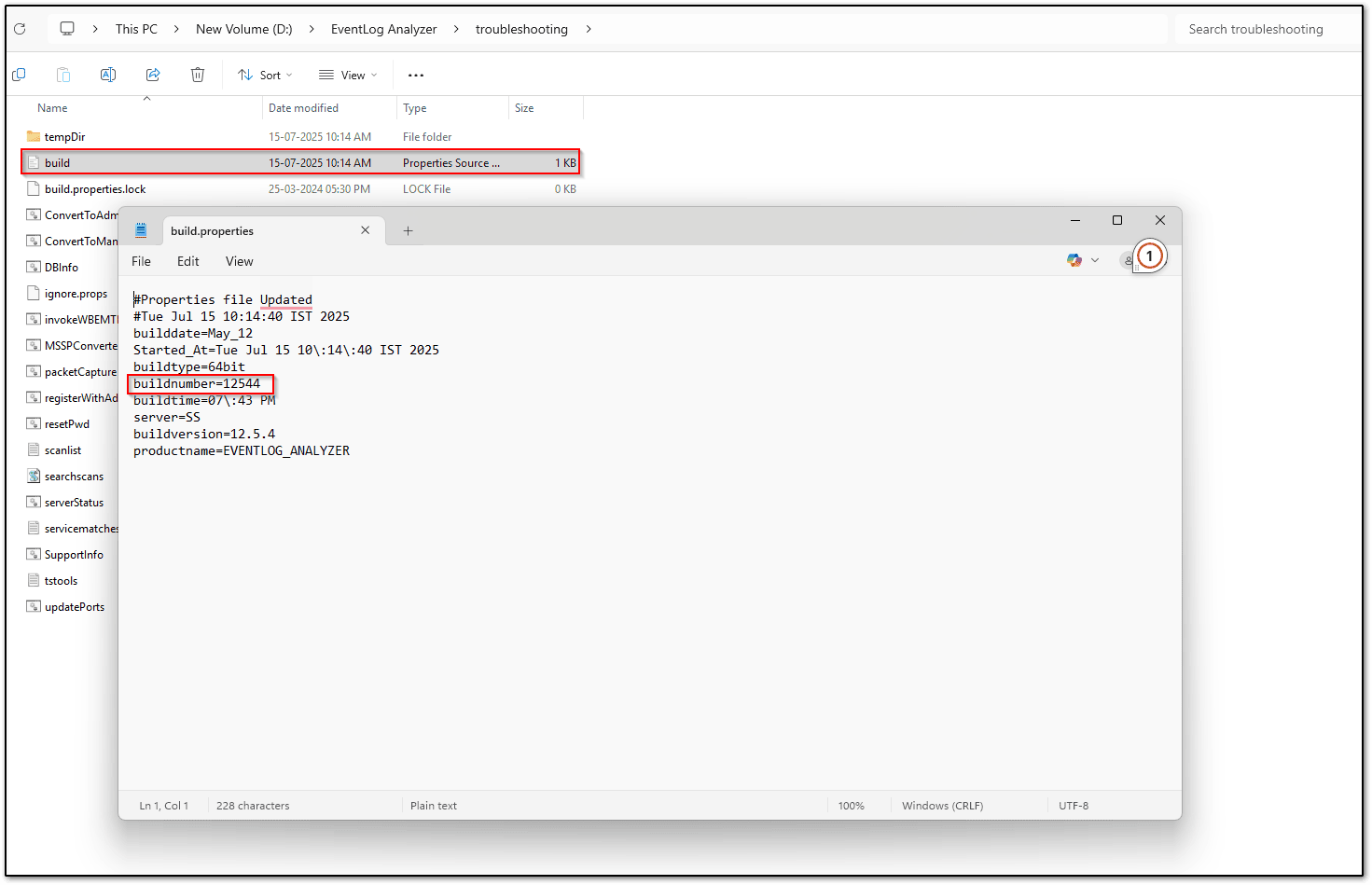
Task: Click the Plain text status entry
Action: [434, 806]
